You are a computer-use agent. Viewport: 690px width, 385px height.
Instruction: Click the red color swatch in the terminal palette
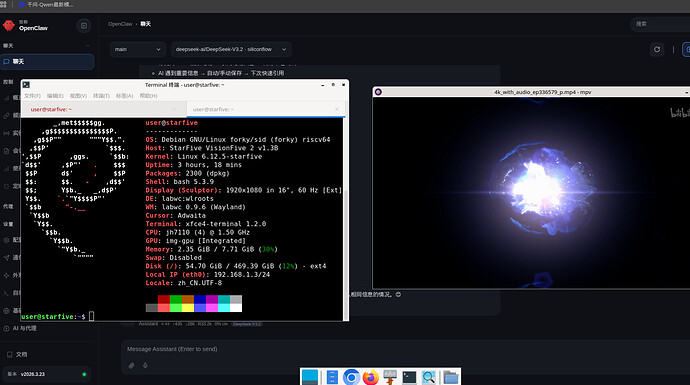point(164,299)
